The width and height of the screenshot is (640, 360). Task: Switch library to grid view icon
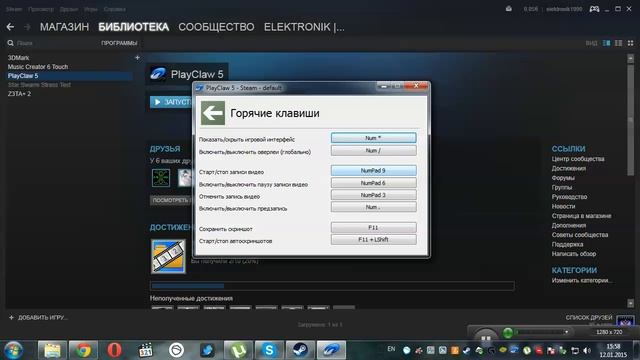[630, 43]
